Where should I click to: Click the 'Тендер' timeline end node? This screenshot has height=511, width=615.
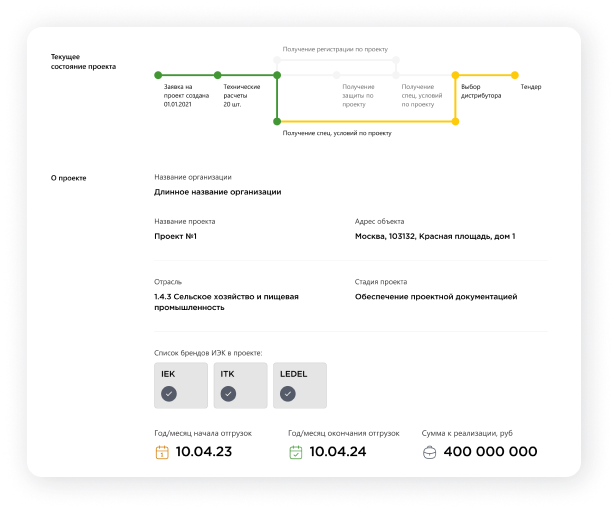[515, 75]
